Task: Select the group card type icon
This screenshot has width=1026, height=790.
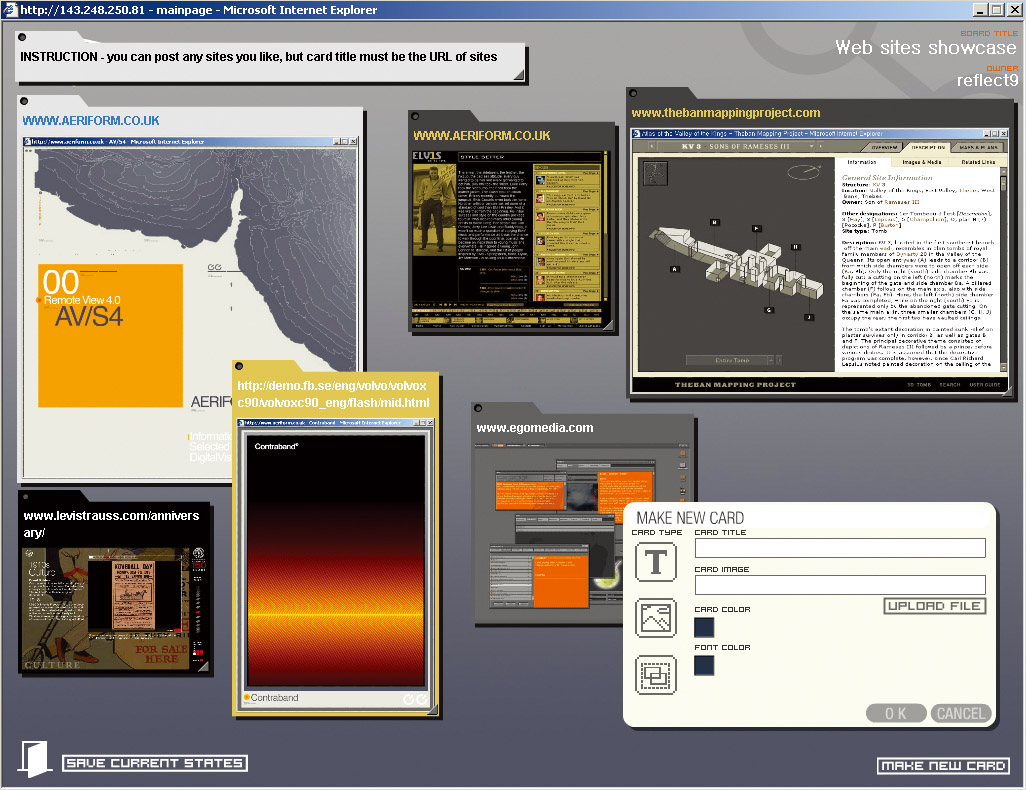Action: click(x=655, y=675)
